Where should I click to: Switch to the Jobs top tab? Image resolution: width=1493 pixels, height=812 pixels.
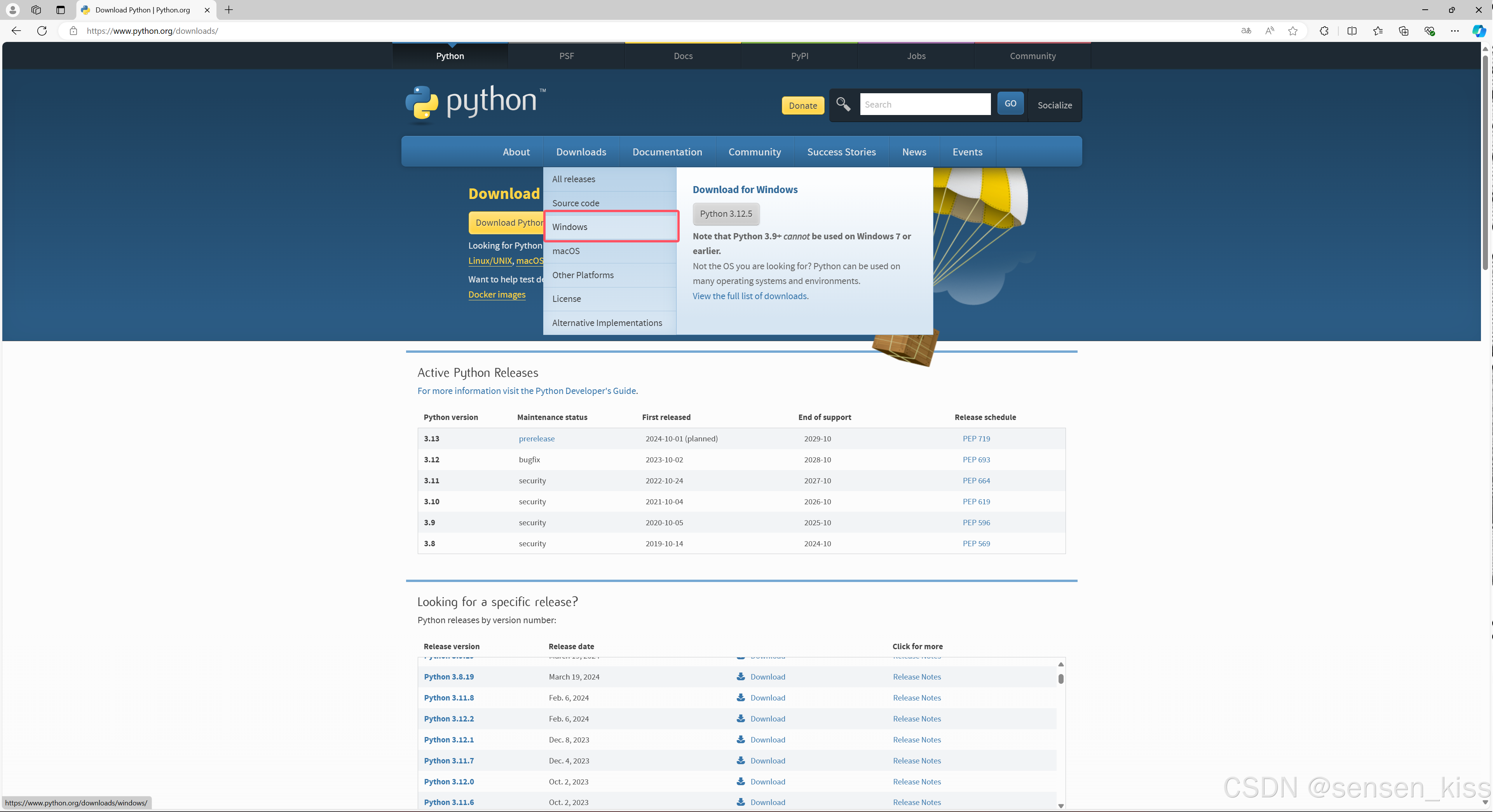click(x=916, y=56)
